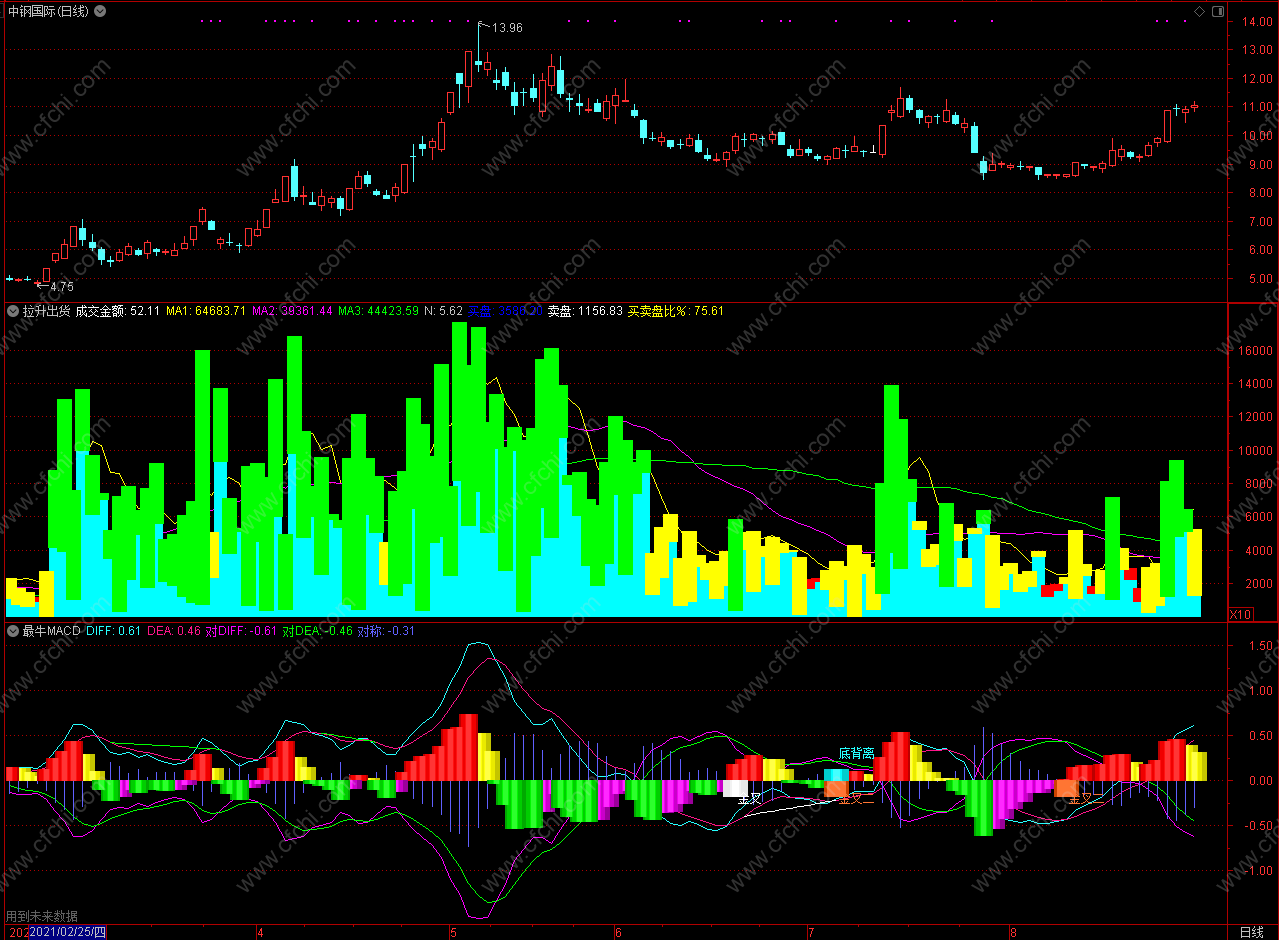Click the diamond marker icon at top right
Image resolution: width=1279 pixels, height=940 pixels.
1199,11
